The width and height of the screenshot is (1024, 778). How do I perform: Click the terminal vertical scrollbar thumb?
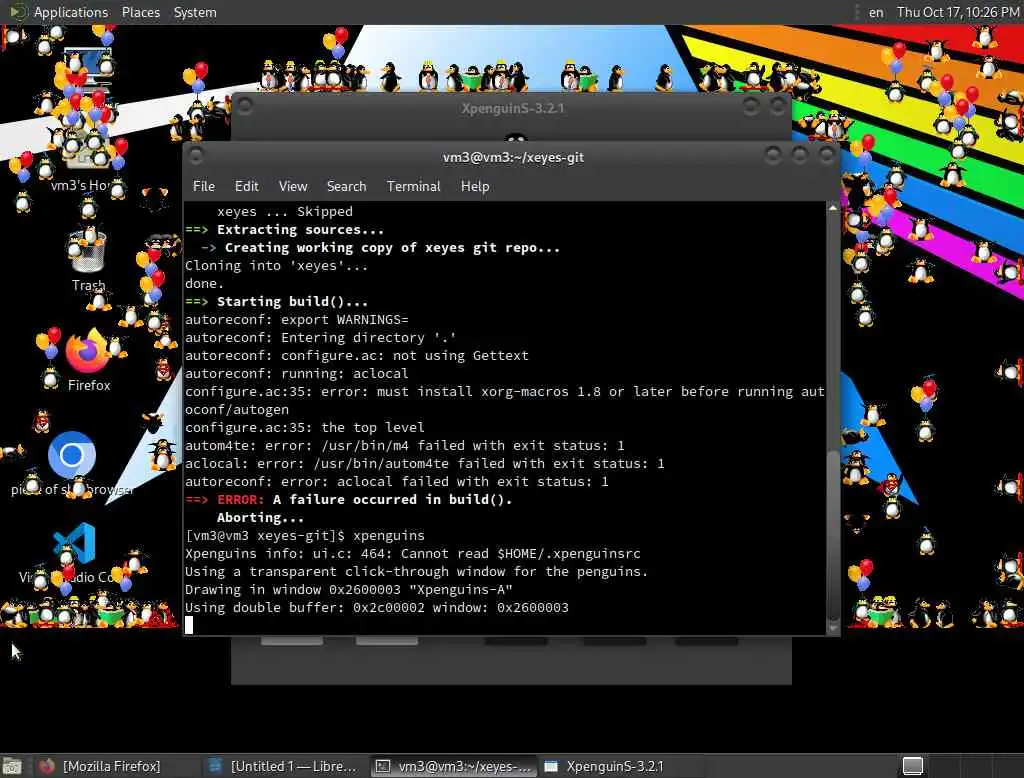coord(833,534)
